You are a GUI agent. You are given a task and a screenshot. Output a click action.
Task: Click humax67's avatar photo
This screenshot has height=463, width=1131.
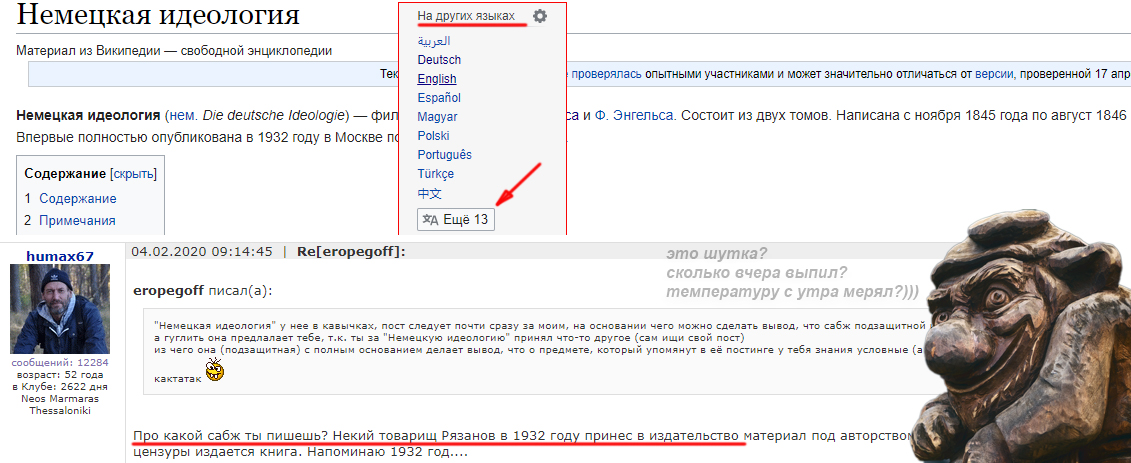pos(60,309)
